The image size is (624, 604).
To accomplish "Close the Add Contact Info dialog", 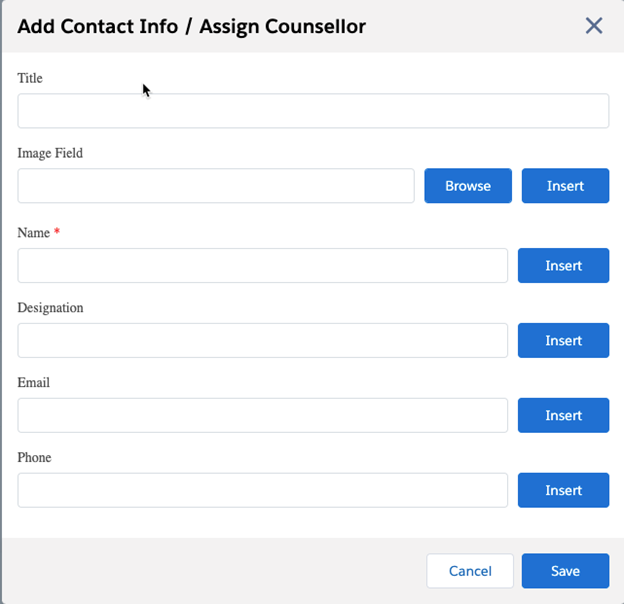I will click(x=594, y=26).
